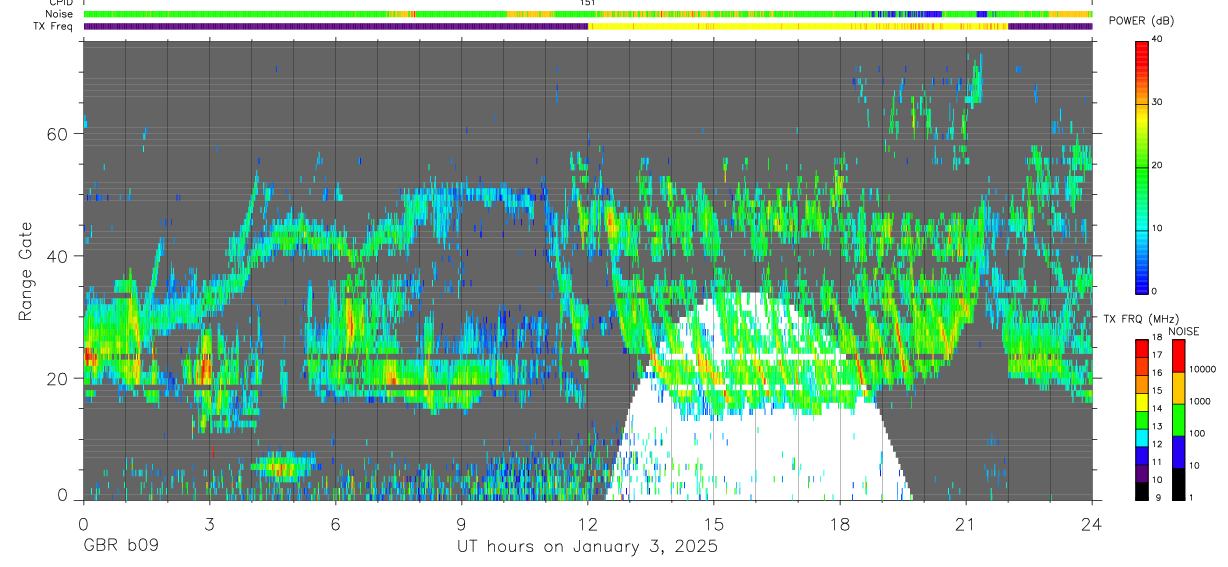
Task: Click the 30 value on the POWER scale
Action: [1157, 102]
